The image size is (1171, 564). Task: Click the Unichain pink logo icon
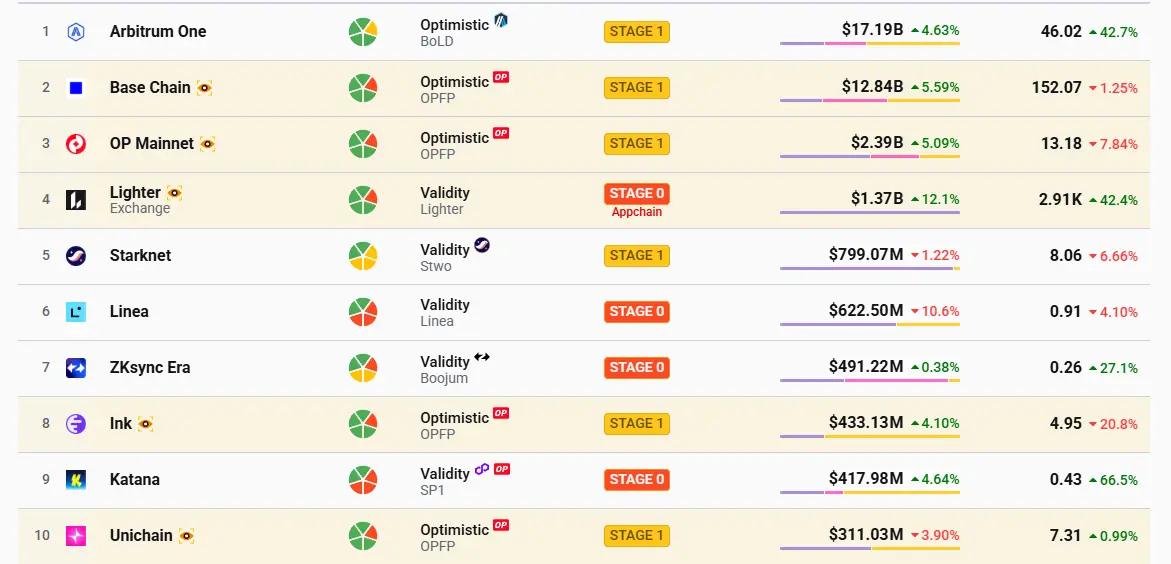(x=76, y=536)
